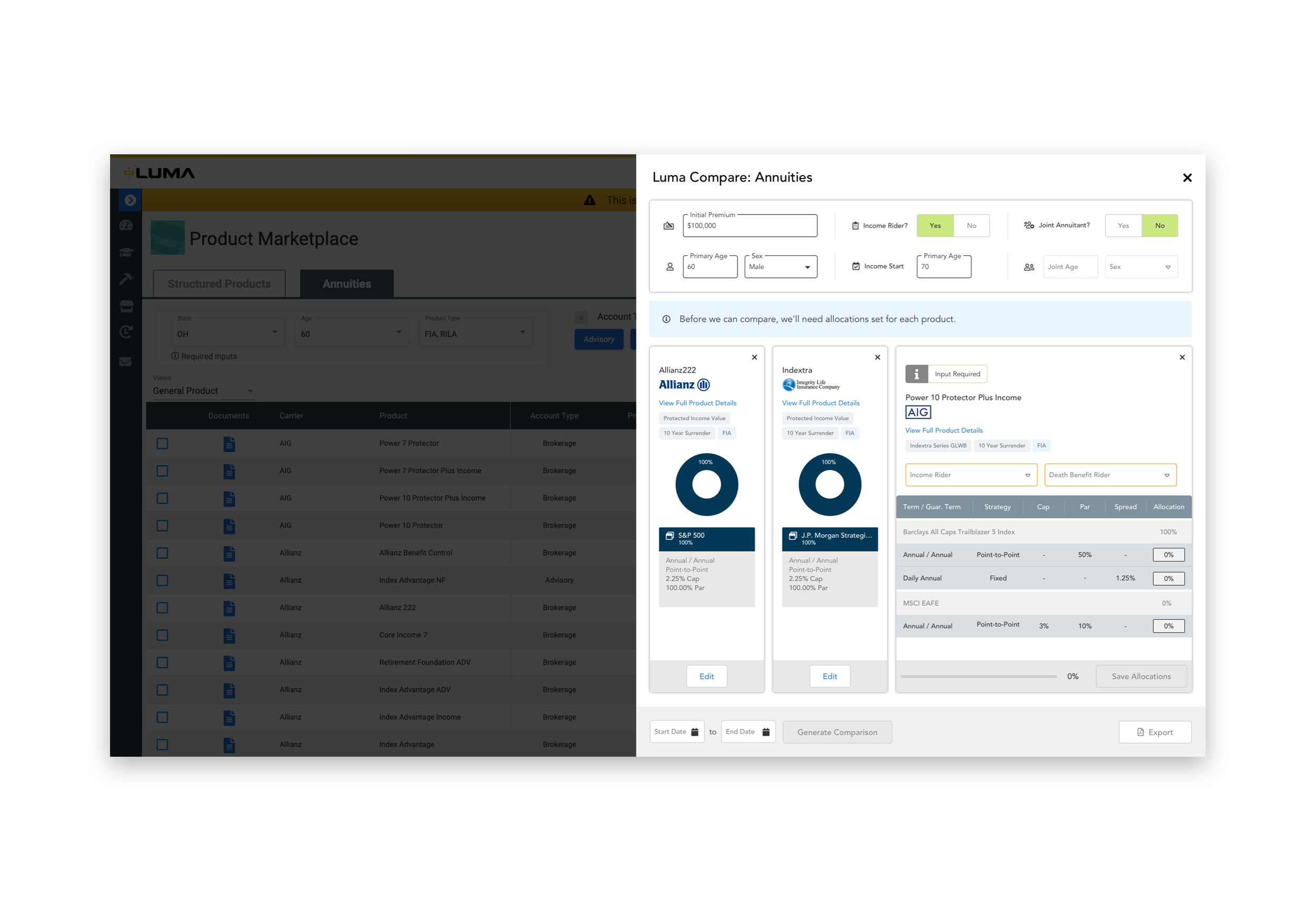Remove the Allianz222 comparison card
1316x911 pixels.
click(754, 357)
